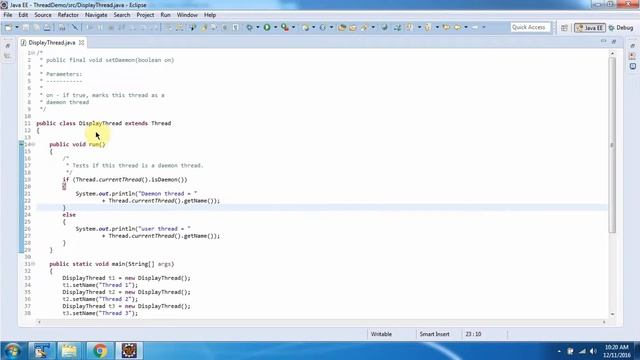Maximize the editor area

pyautogui.click(x=614, y=42)
